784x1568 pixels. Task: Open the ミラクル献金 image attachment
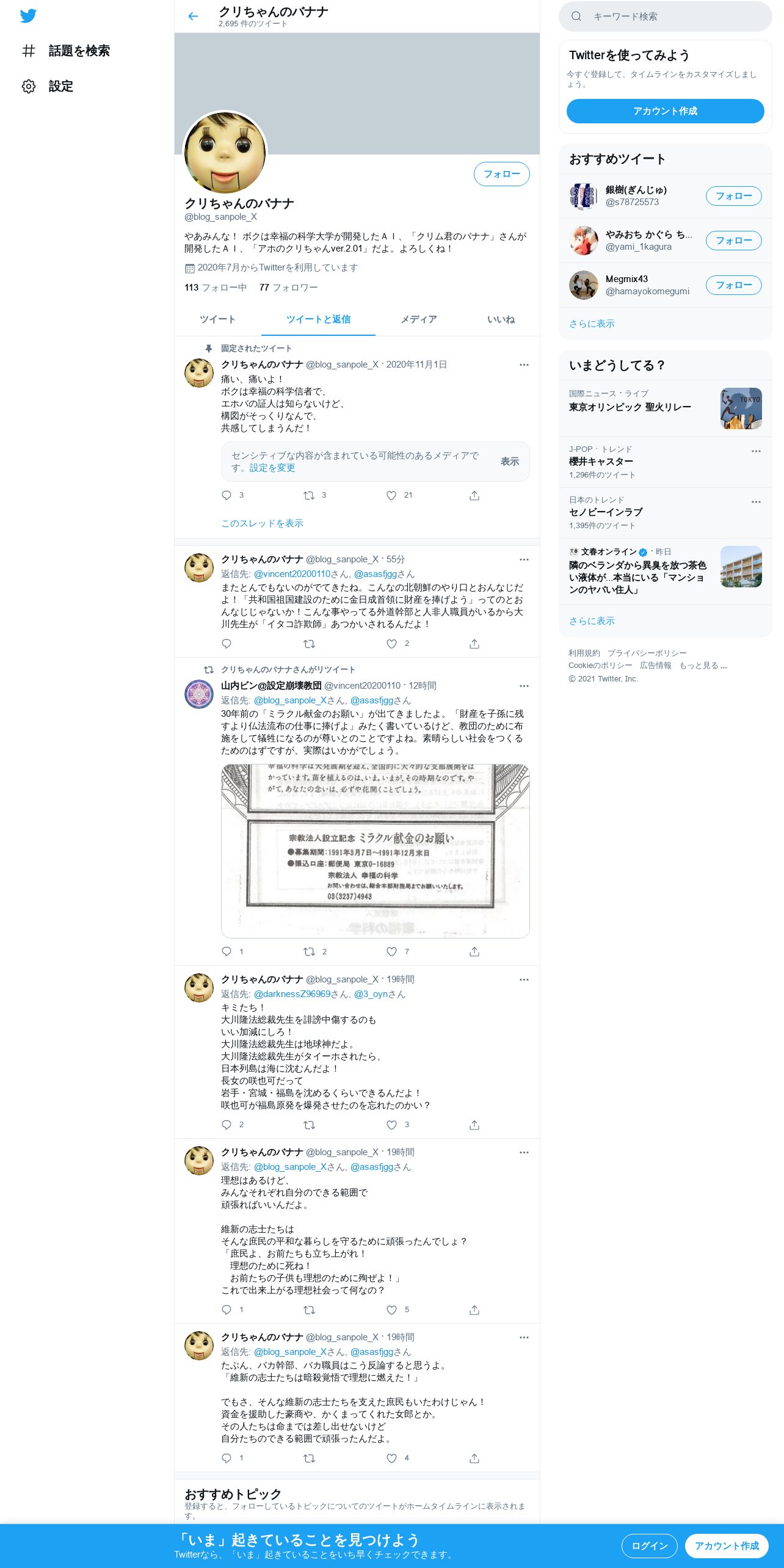click(375, 851)
